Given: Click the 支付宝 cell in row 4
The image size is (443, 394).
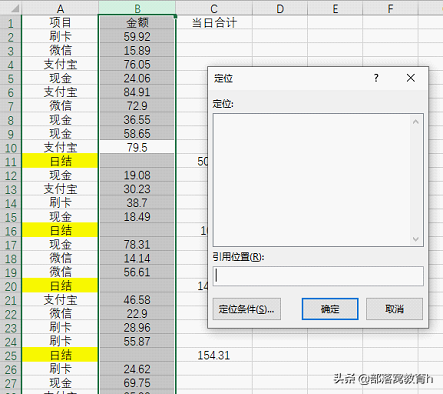Looking at the screenshot, I should pos(60,64).
